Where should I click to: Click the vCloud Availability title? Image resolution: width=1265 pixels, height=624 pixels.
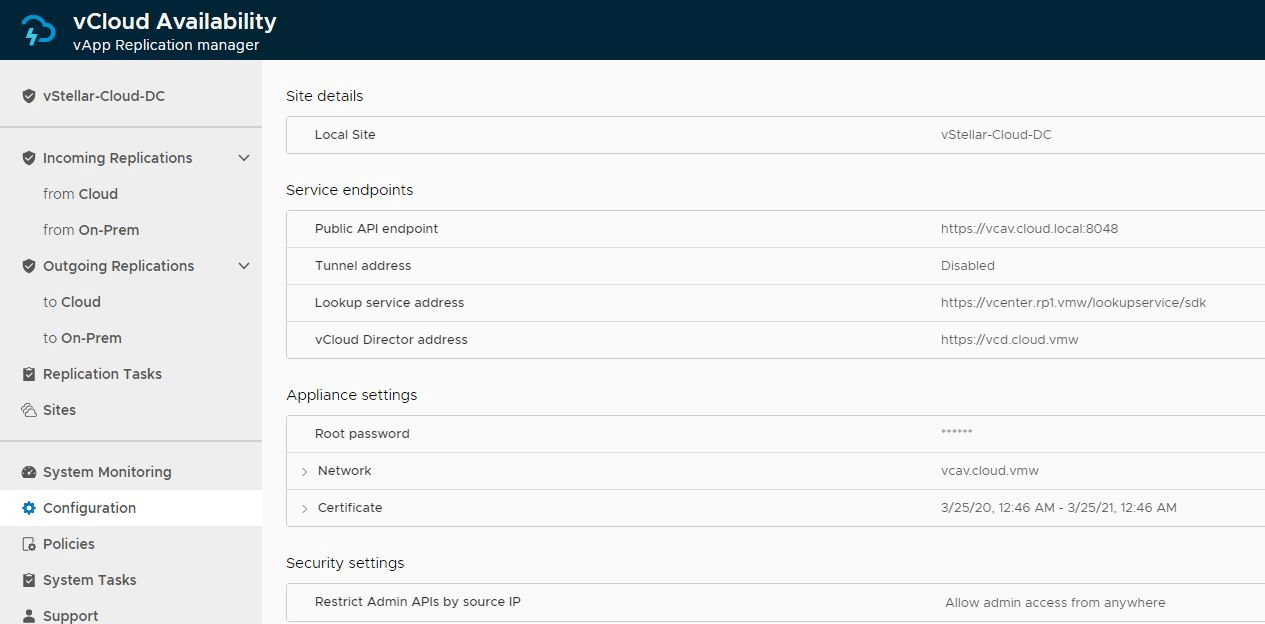tap(175, 21)
